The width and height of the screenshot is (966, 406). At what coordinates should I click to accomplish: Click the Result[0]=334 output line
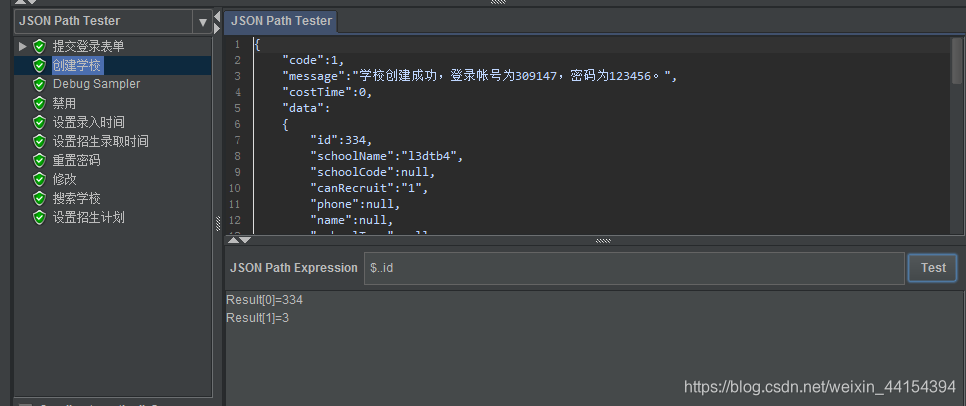click(264, 300)
